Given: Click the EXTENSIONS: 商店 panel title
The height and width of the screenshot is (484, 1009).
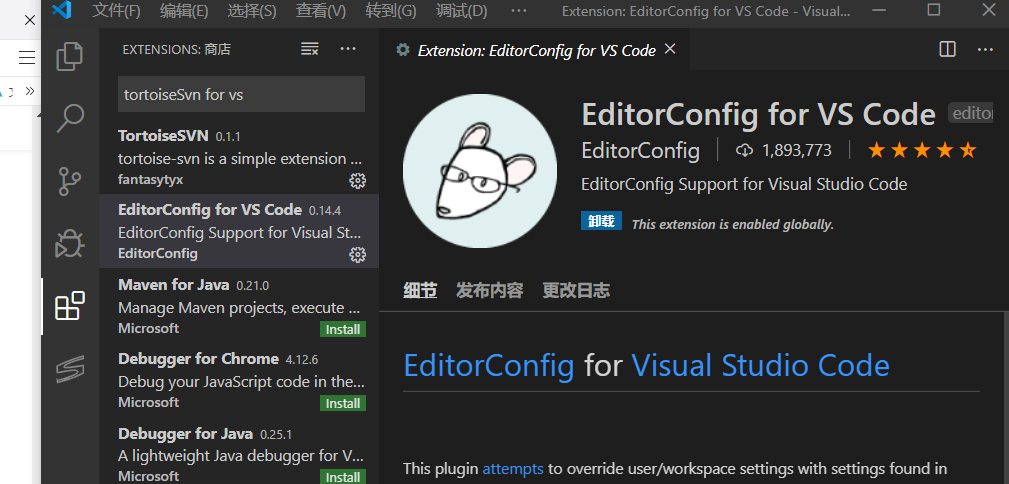Looking at the screenshot, I should coord(176,50).
